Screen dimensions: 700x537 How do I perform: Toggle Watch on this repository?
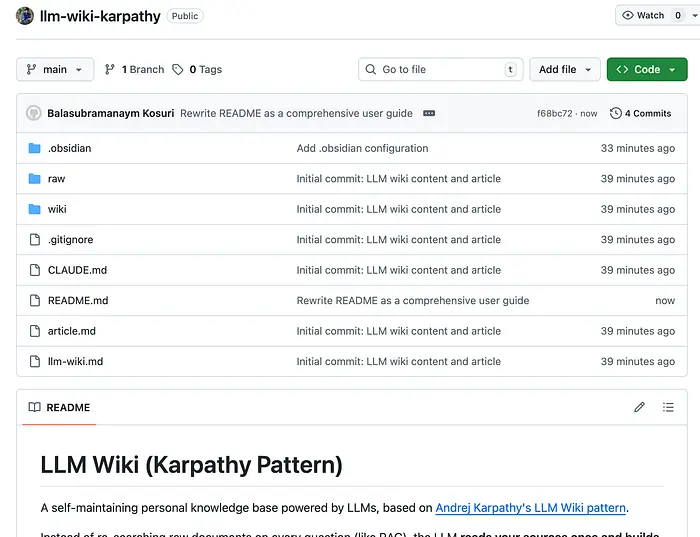(x=651, y=15)
